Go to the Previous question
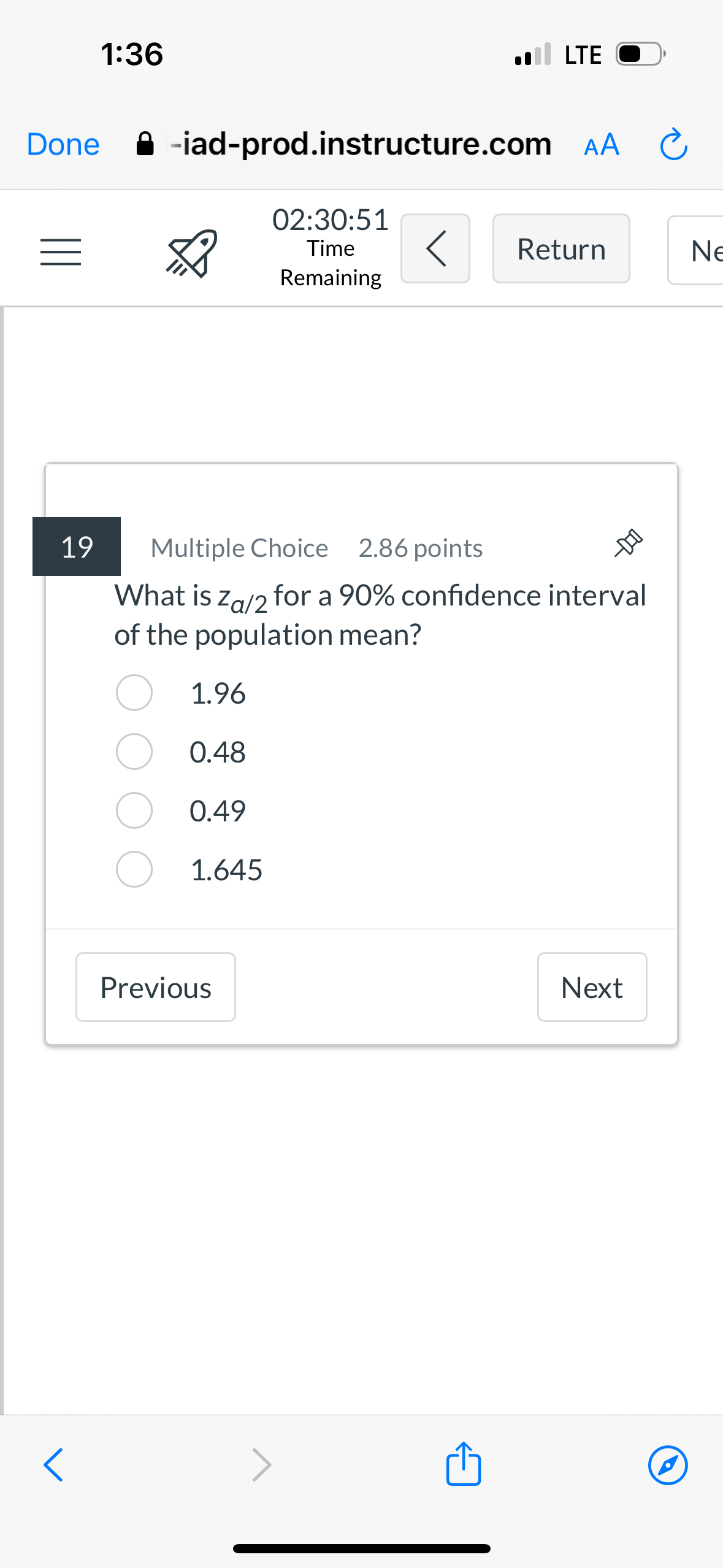The height and width of the screenshot is (1568, 723). pyautogui.click(x=155, y=987)
